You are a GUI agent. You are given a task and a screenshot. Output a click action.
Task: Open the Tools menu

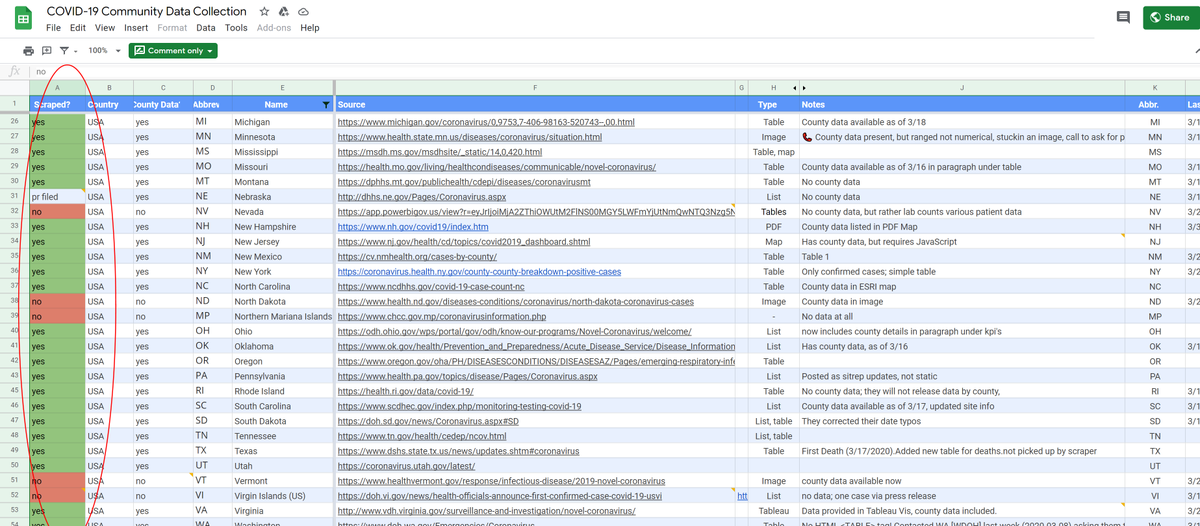(x=236, y=28)
